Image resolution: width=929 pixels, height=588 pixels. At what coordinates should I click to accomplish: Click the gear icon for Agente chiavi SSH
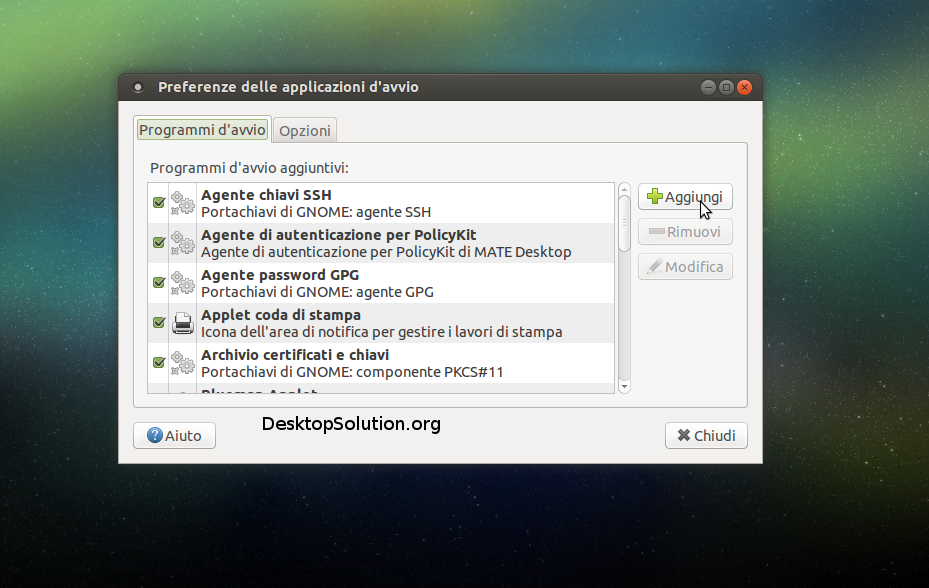(182, 203)
